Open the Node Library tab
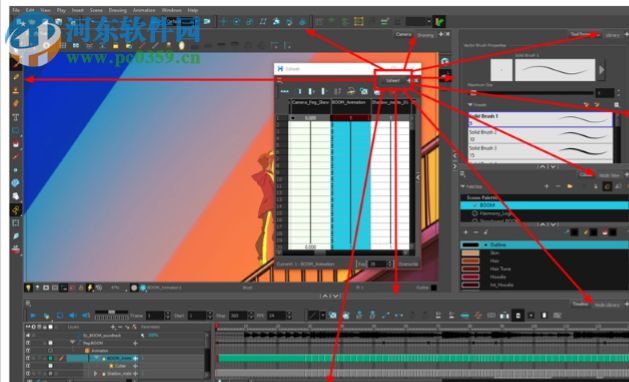Viewport: 629px width, 382px height. (x=607, y=305)
